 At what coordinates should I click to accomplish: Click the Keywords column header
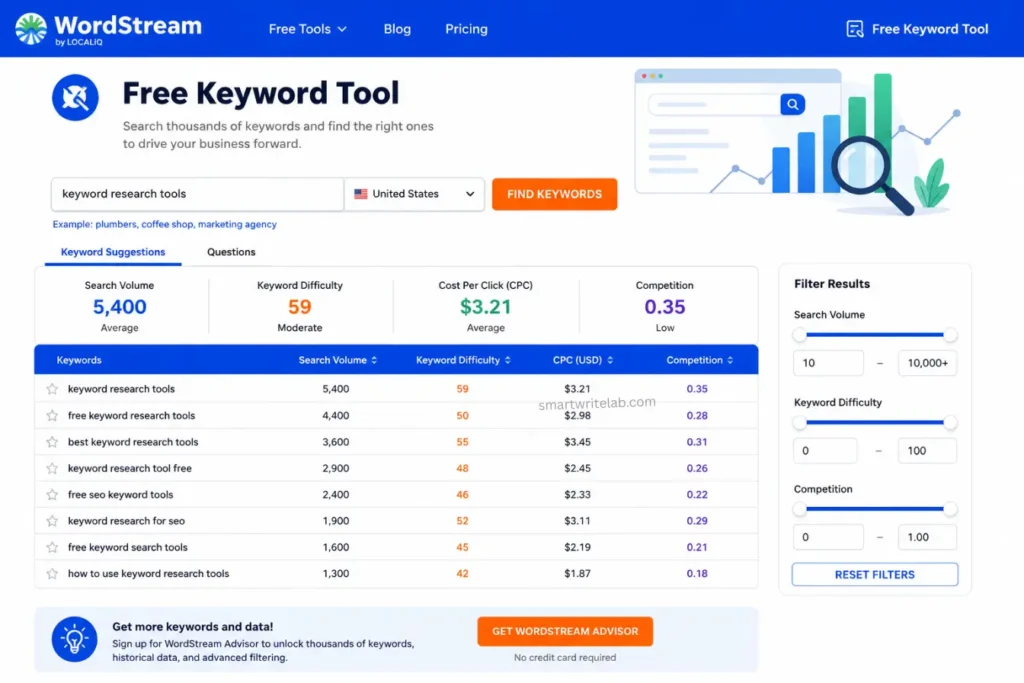(x=79, y=360)
